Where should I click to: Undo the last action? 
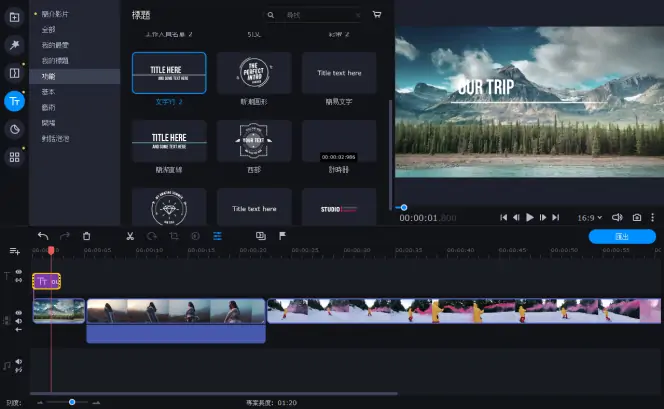(43, 236)
